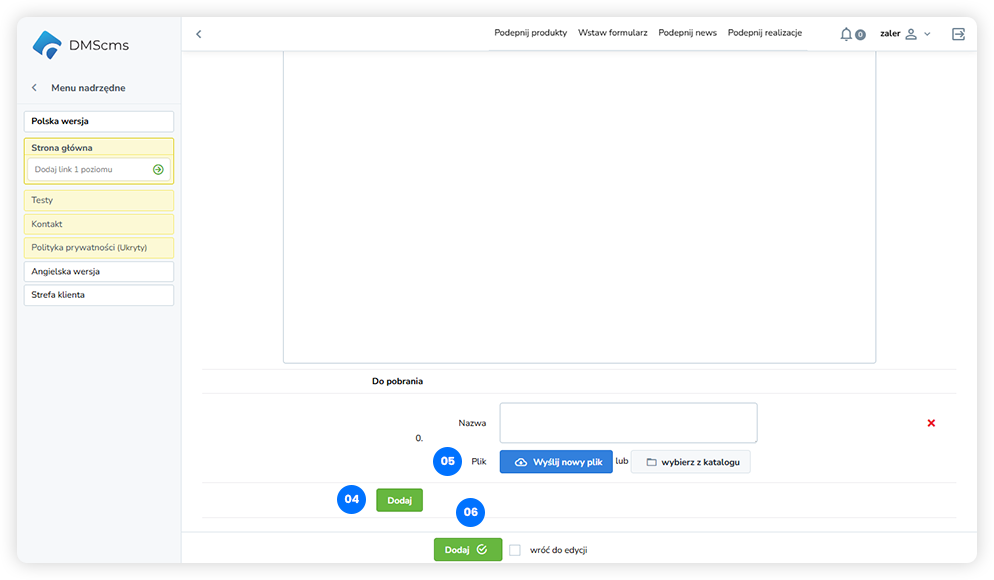Click the green arrow in Dodaj link field
The width and height of the screenshot is (994, 580).
[x=158, y=170]
